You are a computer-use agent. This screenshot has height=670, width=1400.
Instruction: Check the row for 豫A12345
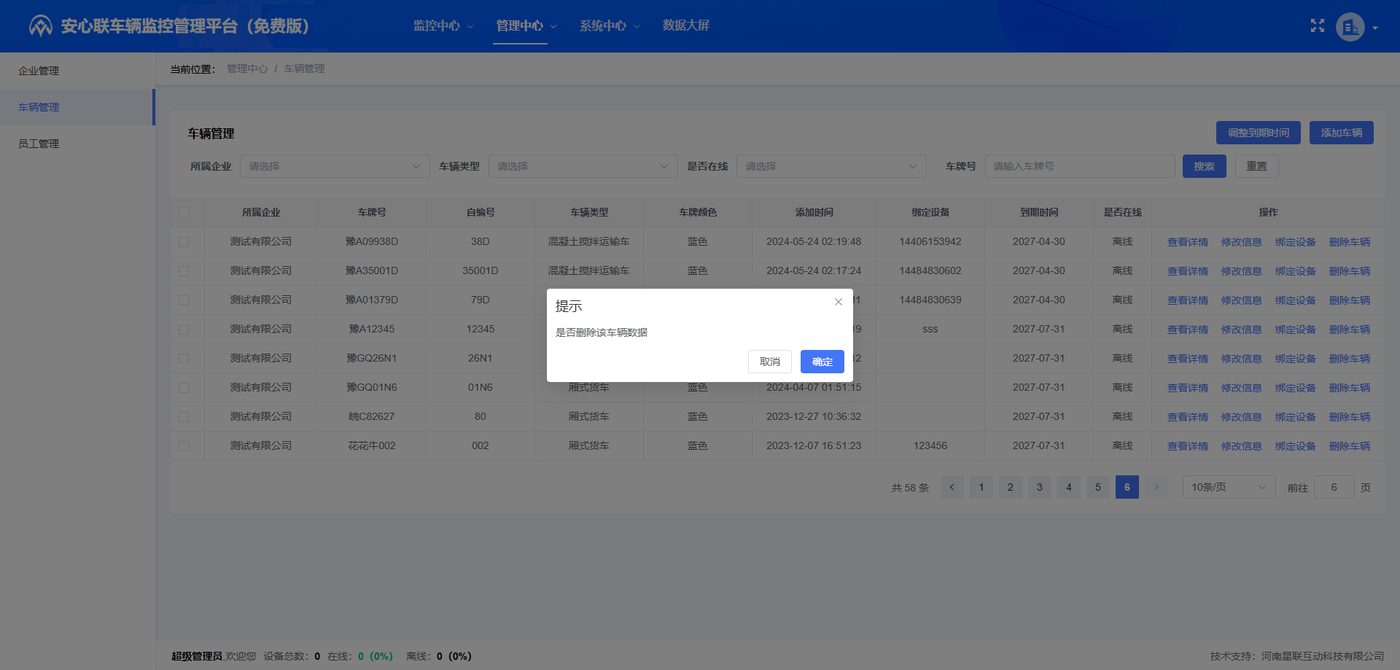[x=183, y=329]
